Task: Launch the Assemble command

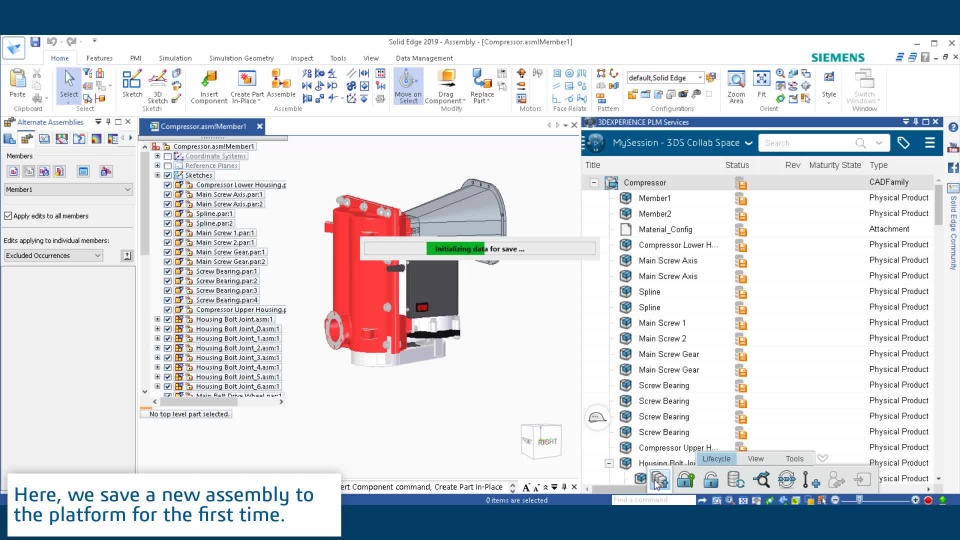Action: point(281,83)
